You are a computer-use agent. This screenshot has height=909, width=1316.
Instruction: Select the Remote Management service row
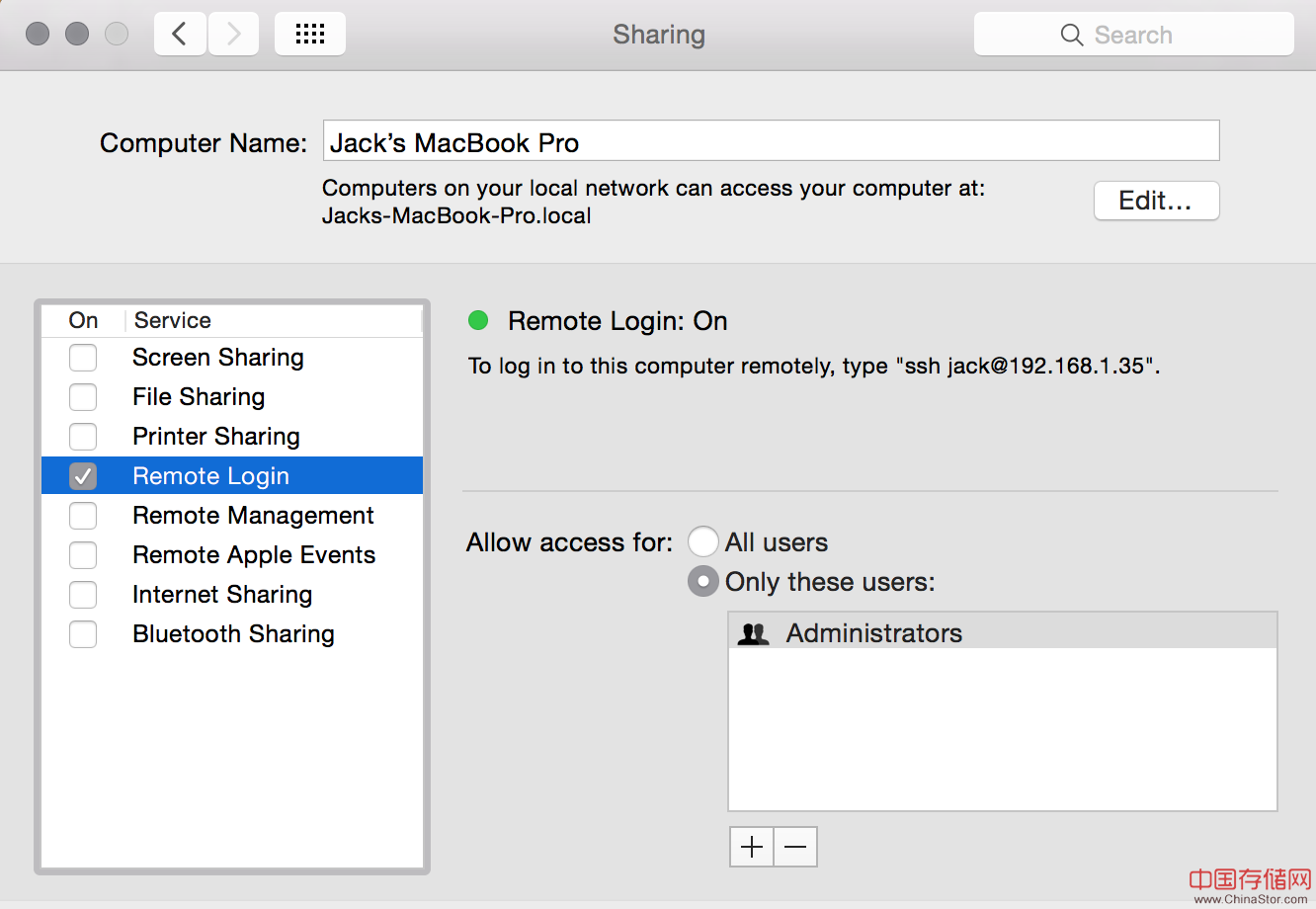(x=232, y=516)
